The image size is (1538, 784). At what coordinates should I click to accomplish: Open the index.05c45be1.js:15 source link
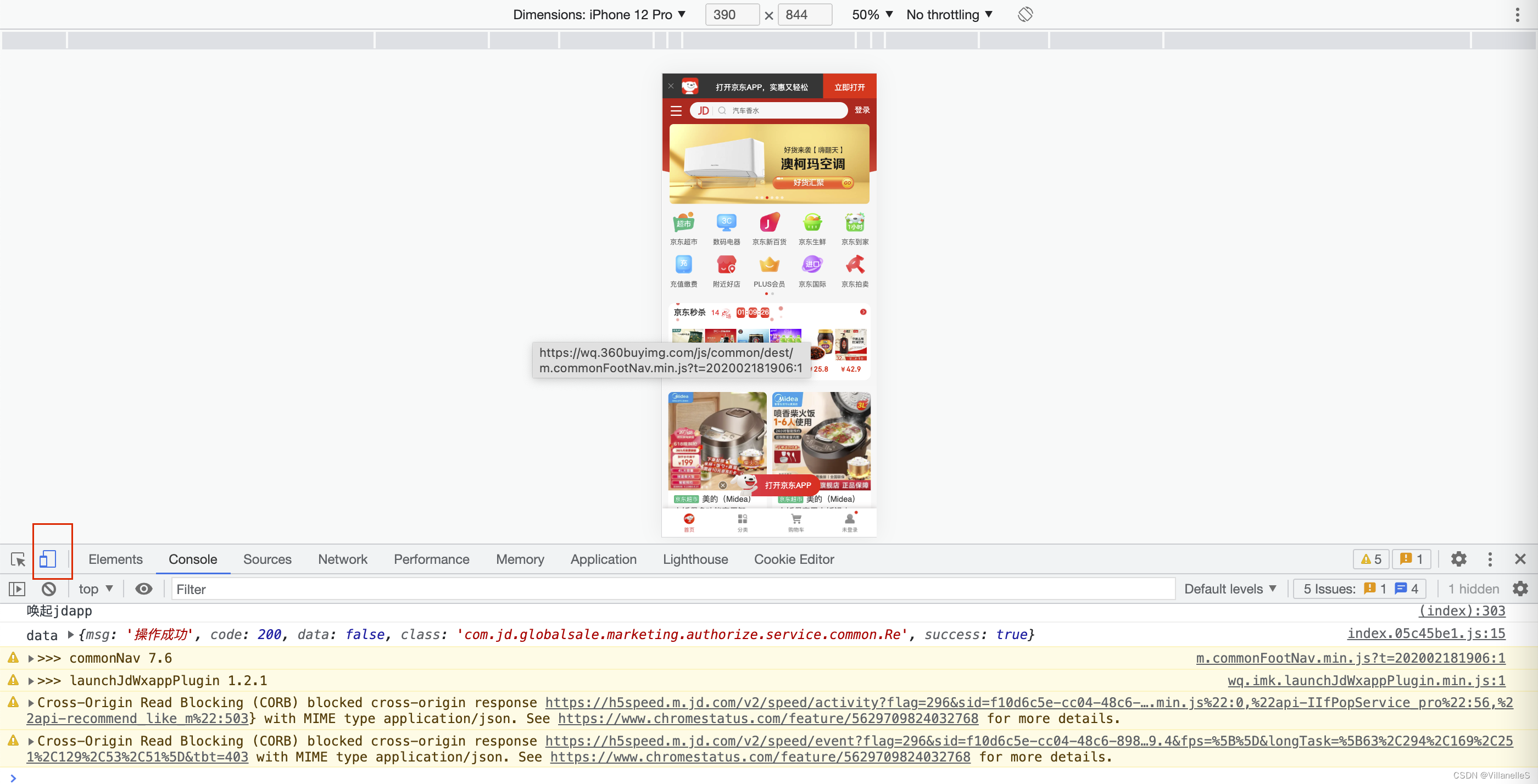pos(1426,634)
